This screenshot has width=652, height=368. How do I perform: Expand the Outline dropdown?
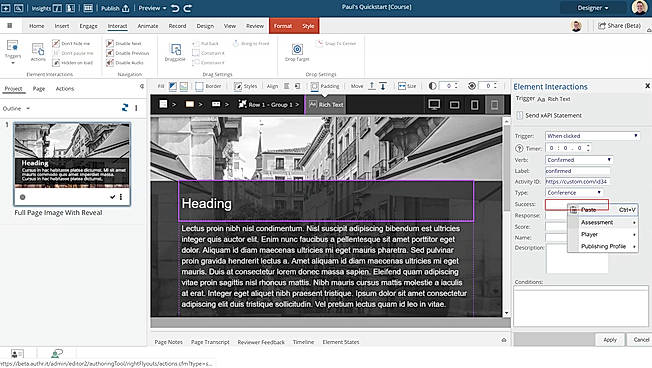point(16,109)
